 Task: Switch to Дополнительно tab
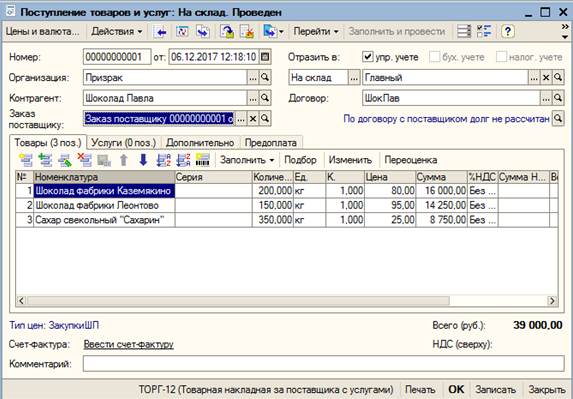coord(200,142)
